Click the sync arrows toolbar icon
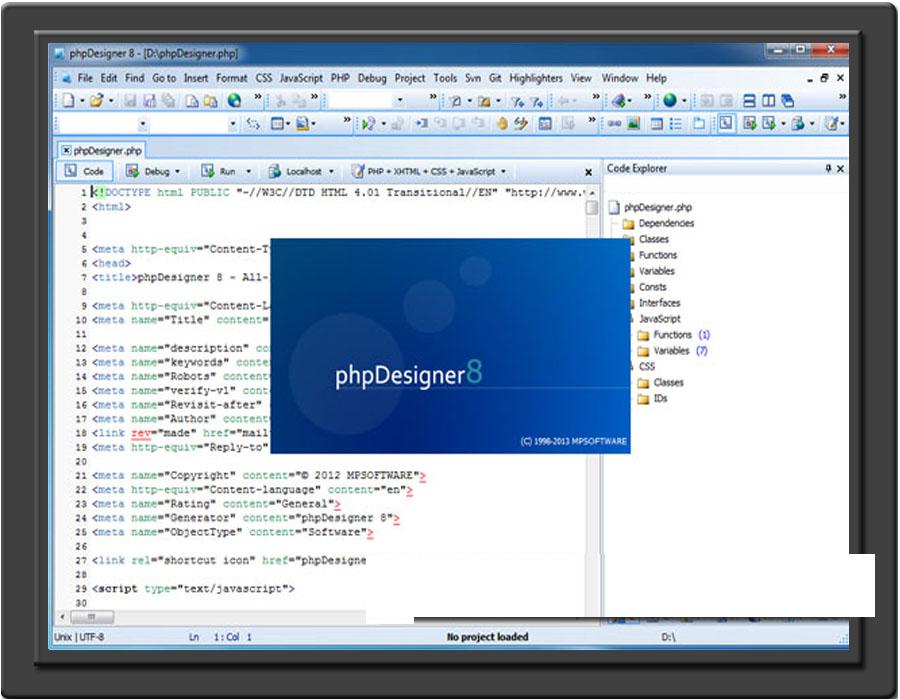Image resolution: width=900 pixels, height=700 pixels. click(253, 123)
